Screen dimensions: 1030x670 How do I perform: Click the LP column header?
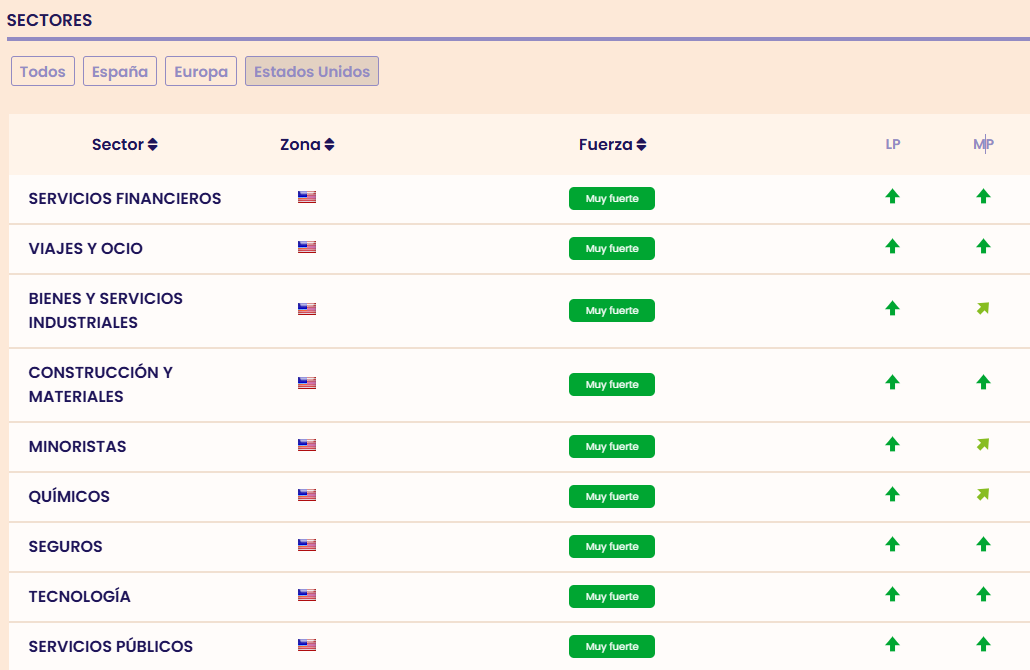[892, 144]
